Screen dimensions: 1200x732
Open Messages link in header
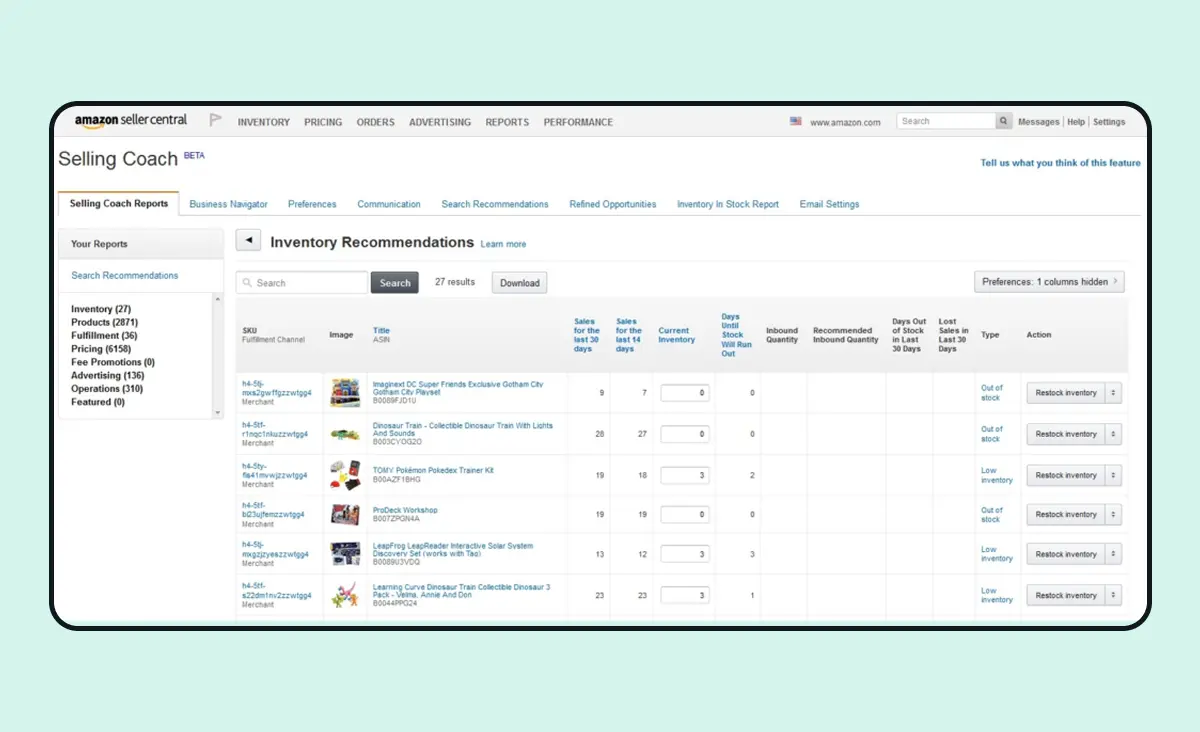[x=1038, y=122]
